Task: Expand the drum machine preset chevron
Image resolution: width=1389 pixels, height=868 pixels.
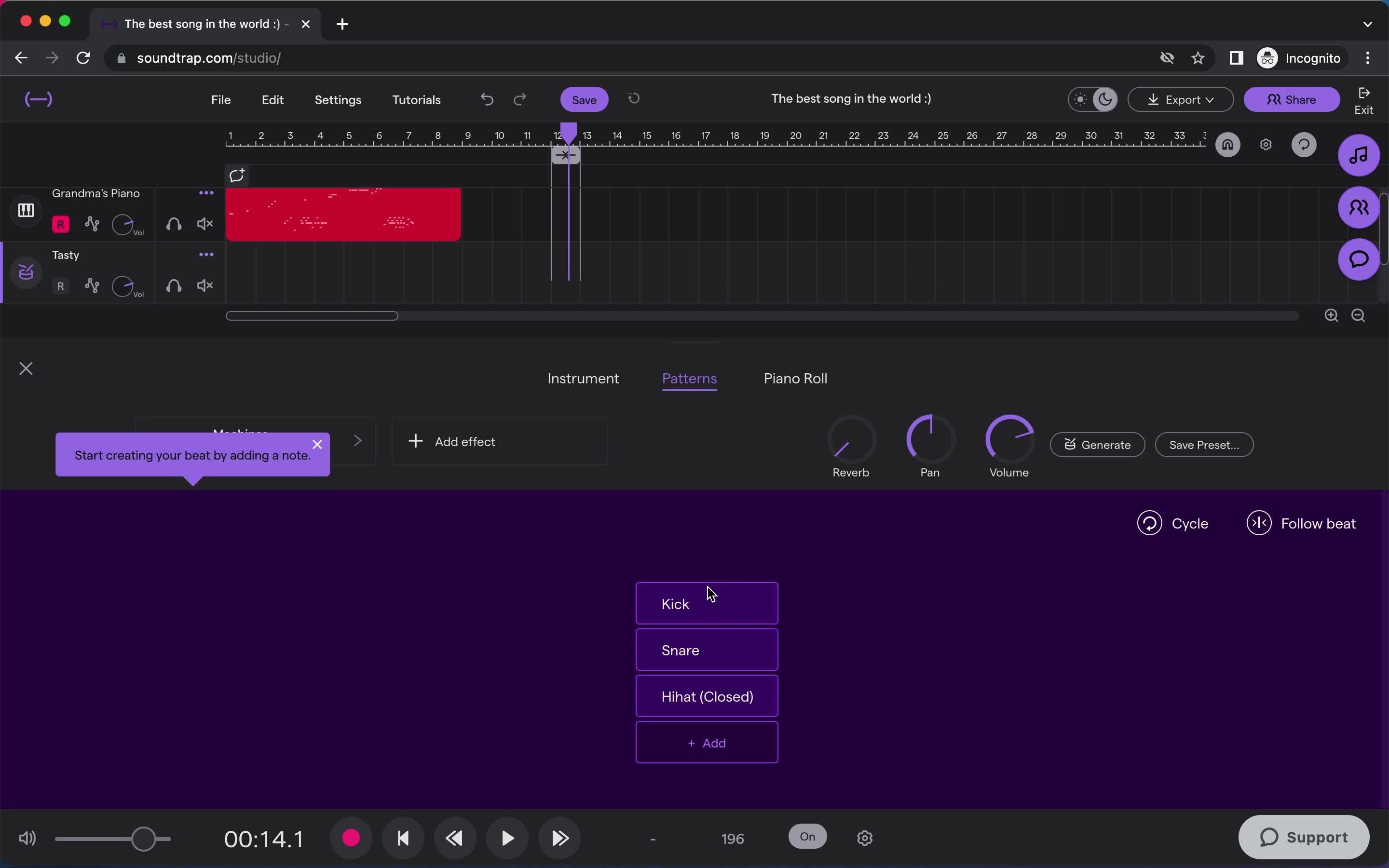Action: [357, 440]
